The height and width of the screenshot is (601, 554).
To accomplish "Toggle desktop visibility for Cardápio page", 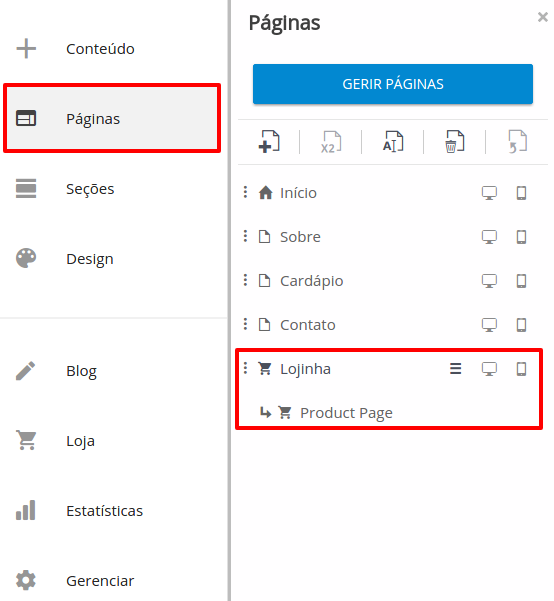I will [x=489, y=281].
